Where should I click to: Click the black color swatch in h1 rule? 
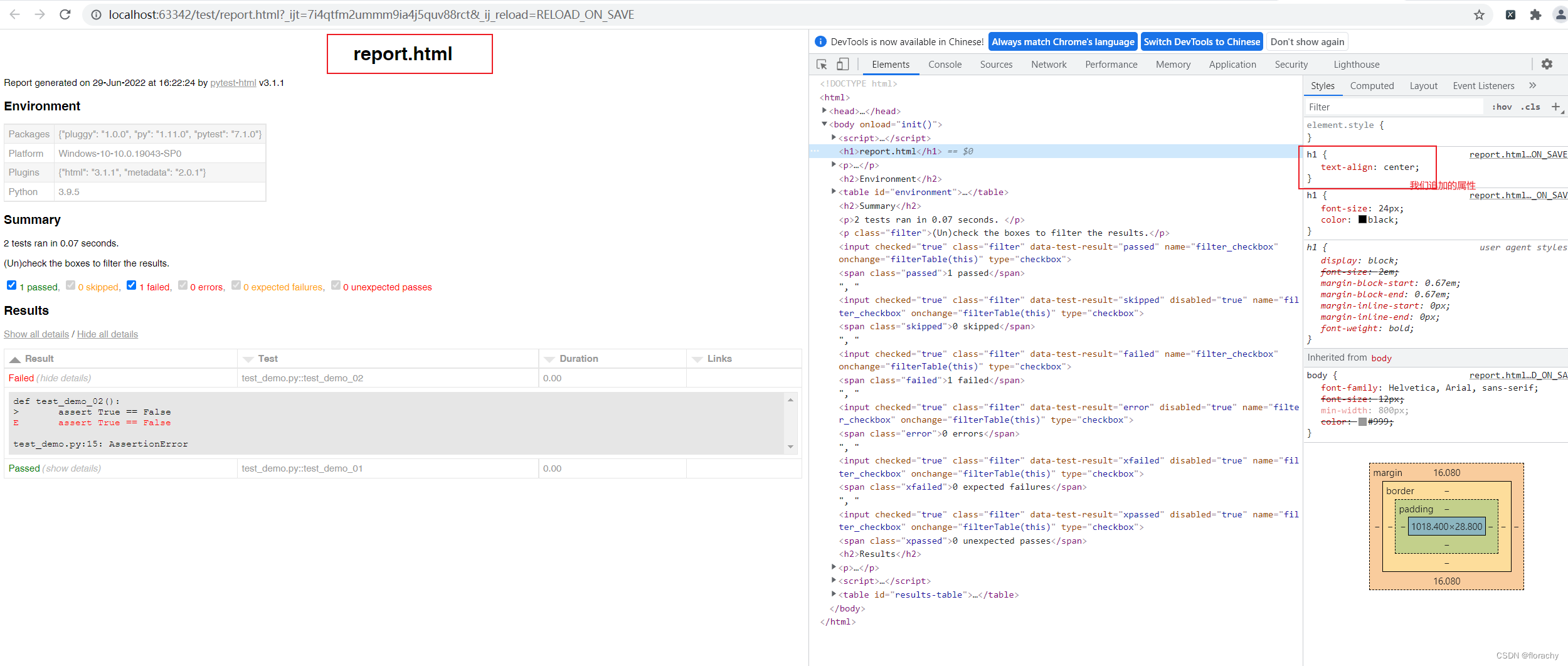coord(1362,219)
